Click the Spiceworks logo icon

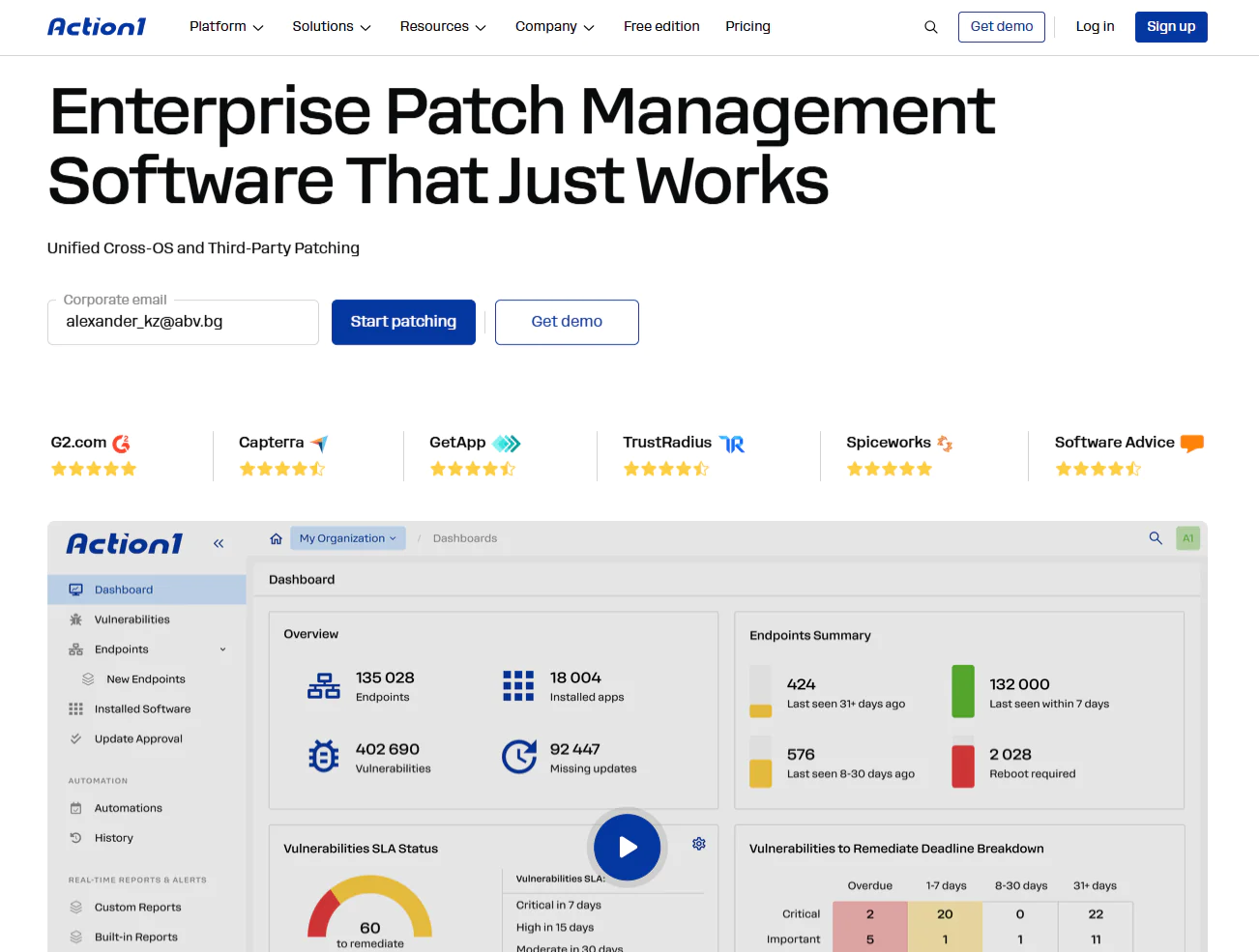(945, 444)
